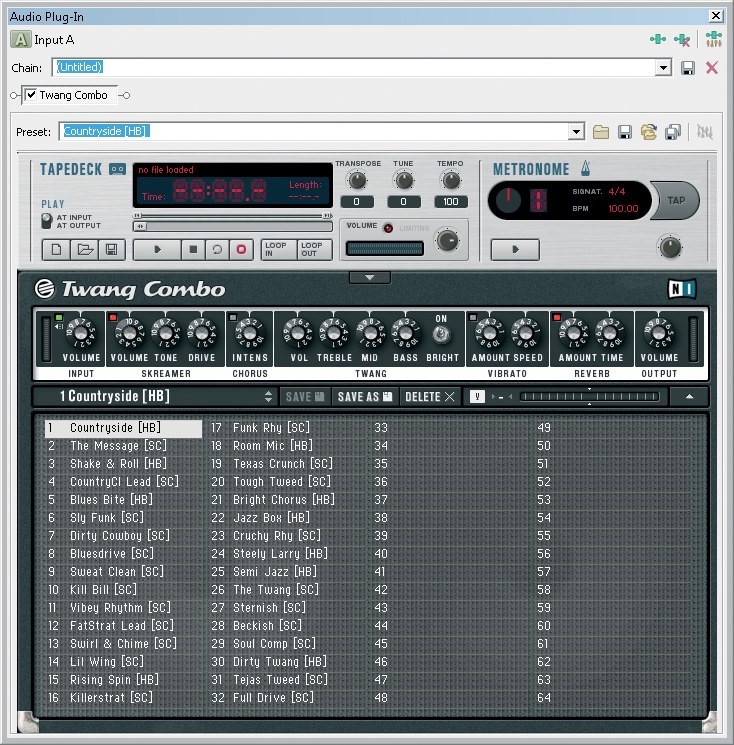734x745 pixels.
Task: Click the open preset package folder icon
Action: click(x=648, y=132)
